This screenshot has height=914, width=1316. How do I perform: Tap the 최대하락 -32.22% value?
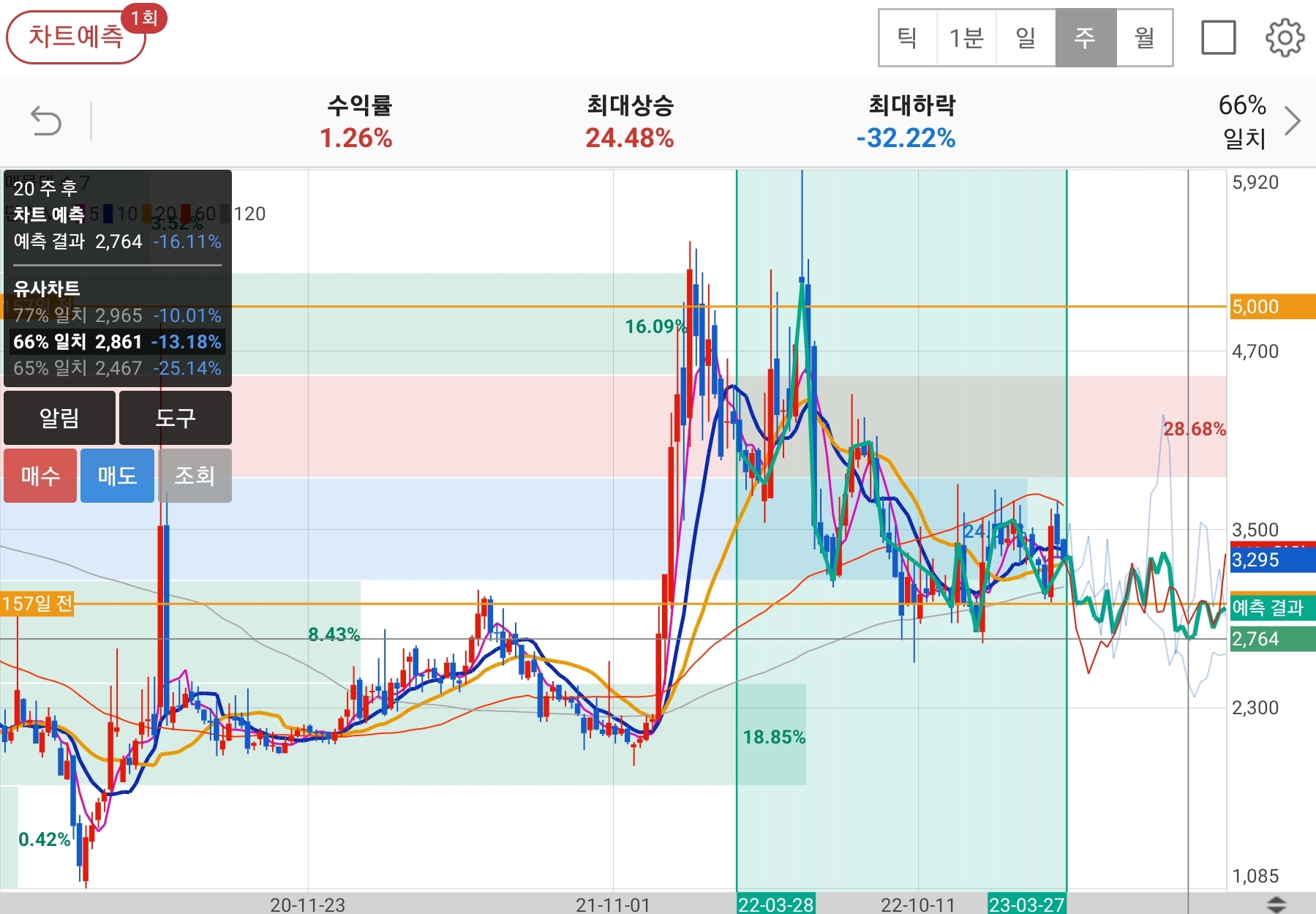point(906,138)
